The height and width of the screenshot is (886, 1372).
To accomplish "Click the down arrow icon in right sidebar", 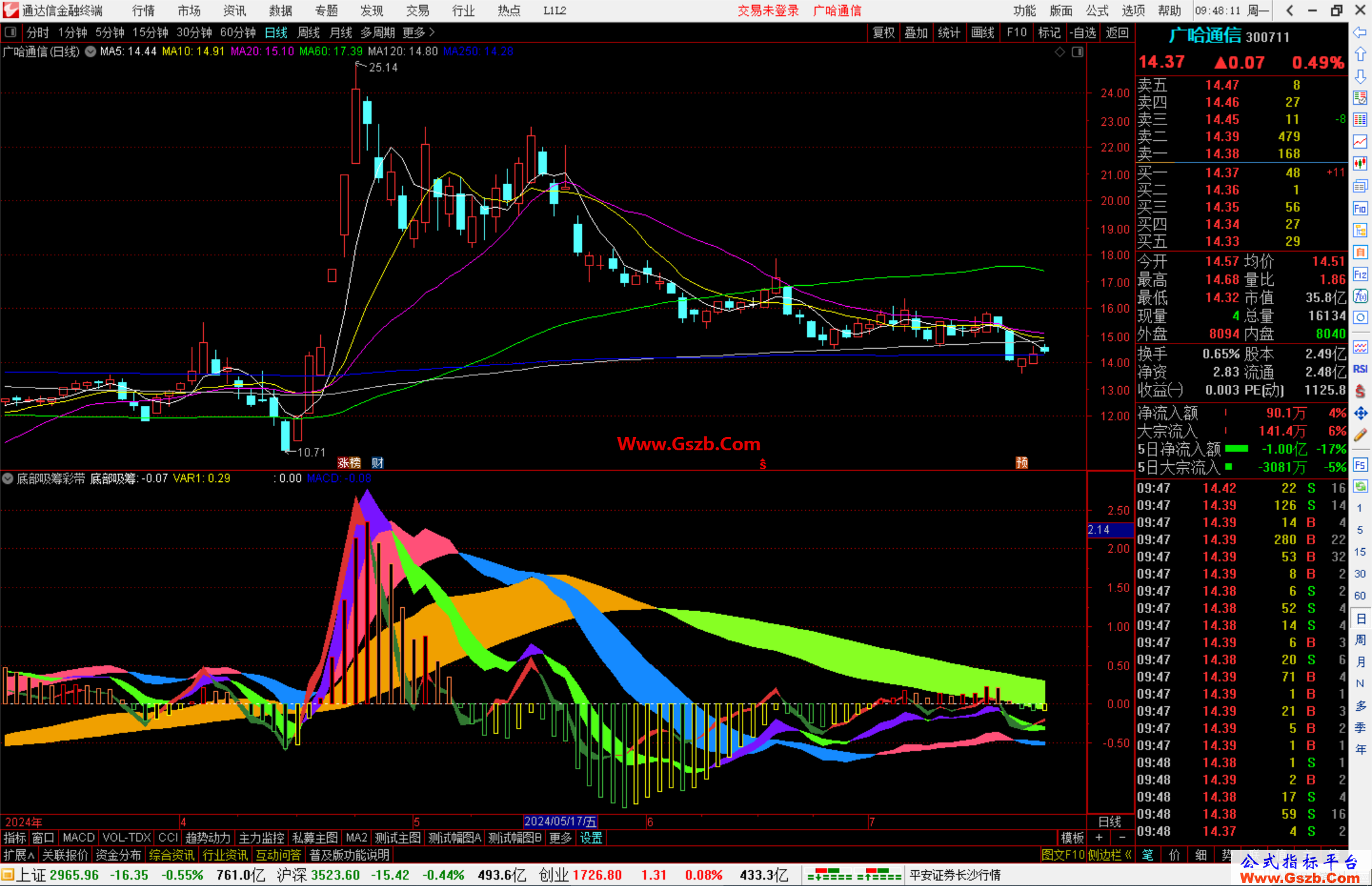I will (x=1360, y=77).
